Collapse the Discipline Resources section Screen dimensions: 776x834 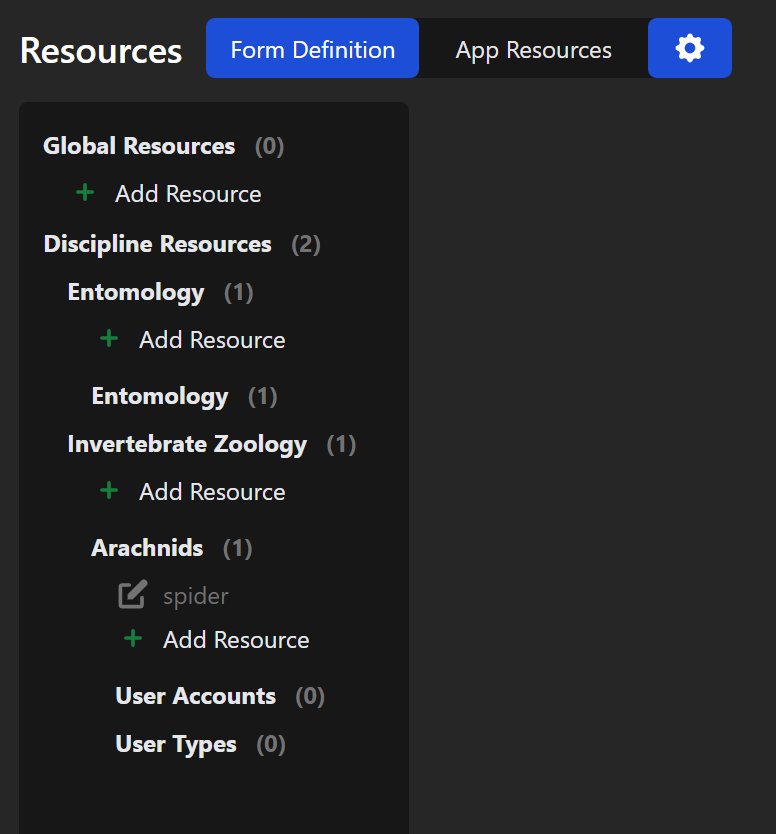click(182, 244)
